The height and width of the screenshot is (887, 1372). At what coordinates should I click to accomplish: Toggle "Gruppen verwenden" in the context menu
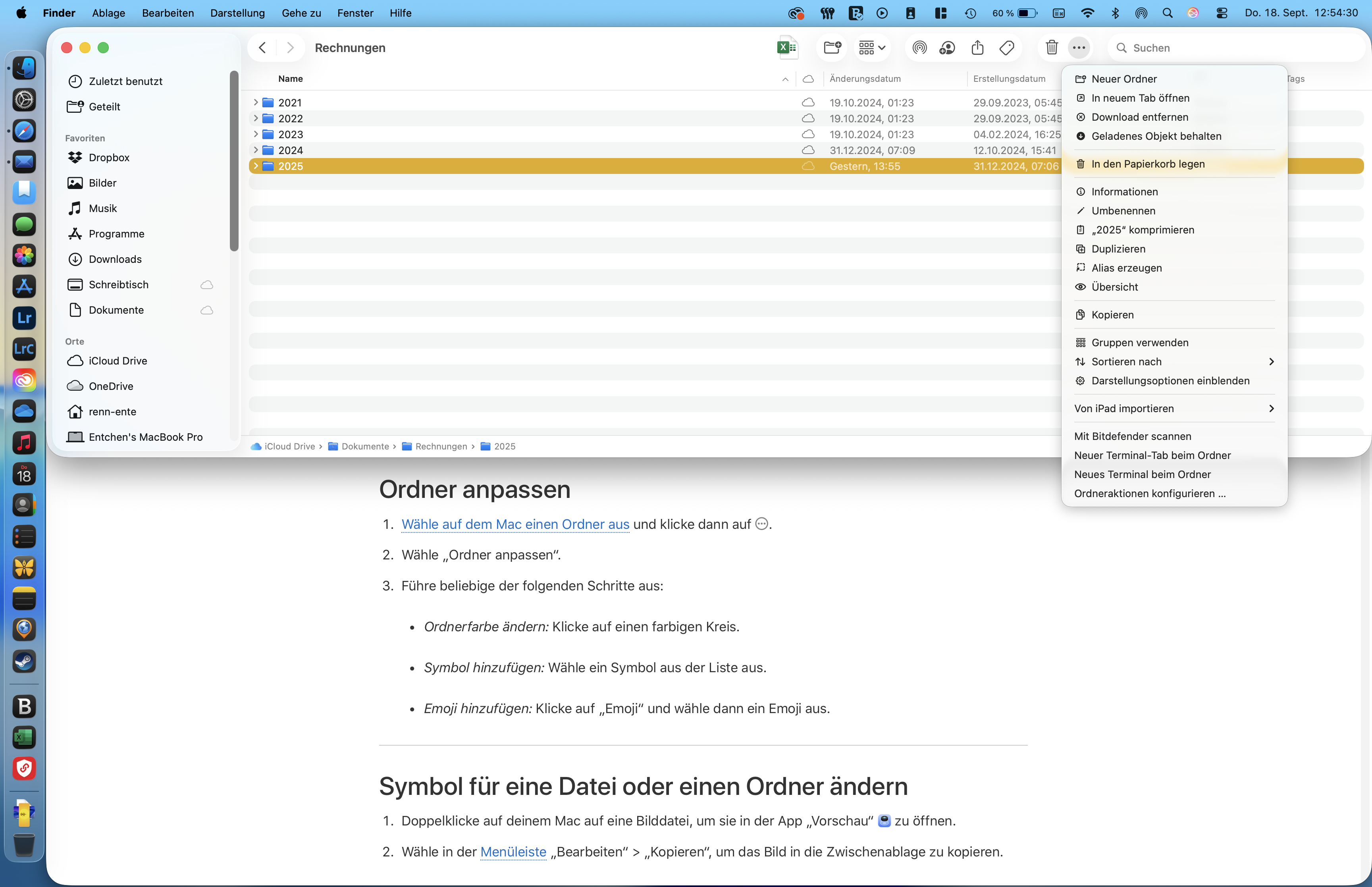pyautogui.click(x=1139, y=343)
